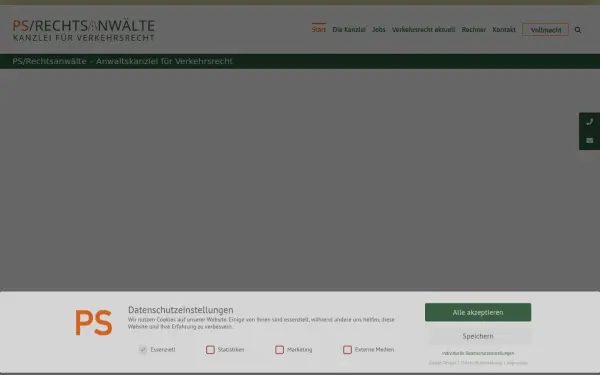The image size is (600, 375).
Task: Click the Datenschutzeinstellungen heading text
Action: (181, 310)
